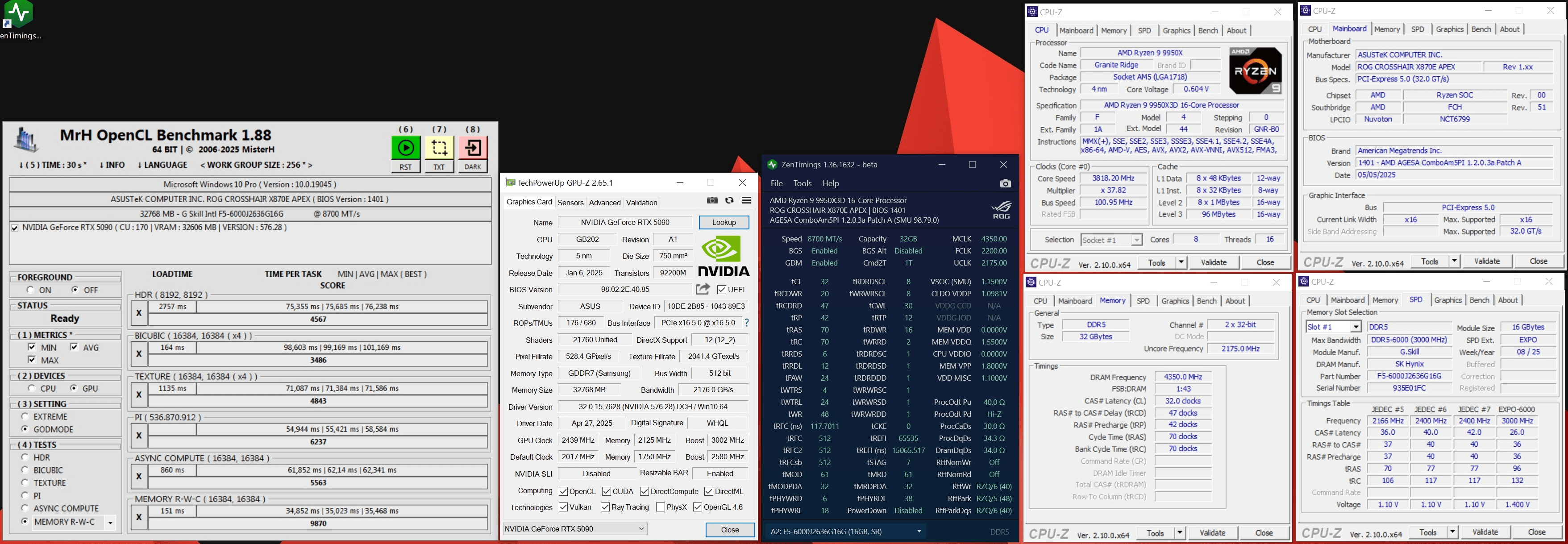Select the foreground ON radio button
The width and height of the screenshot is (1568, 544).
(x=30, y=290)
